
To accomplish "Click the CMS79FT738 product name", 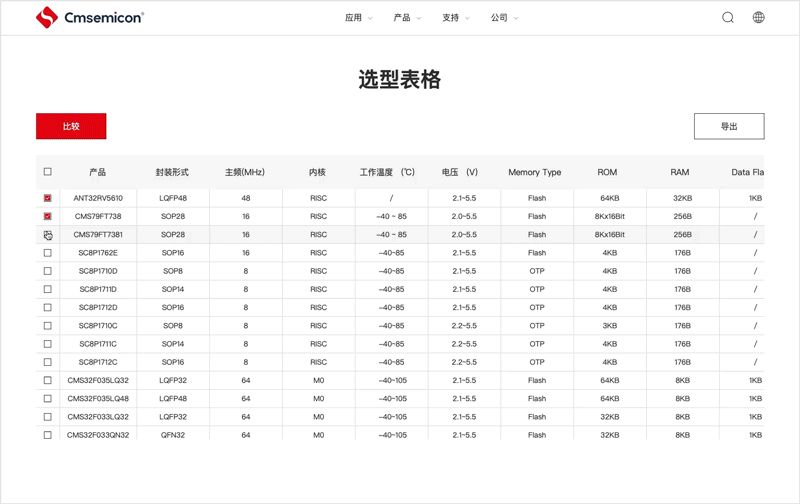I will (x=98, y=216).
